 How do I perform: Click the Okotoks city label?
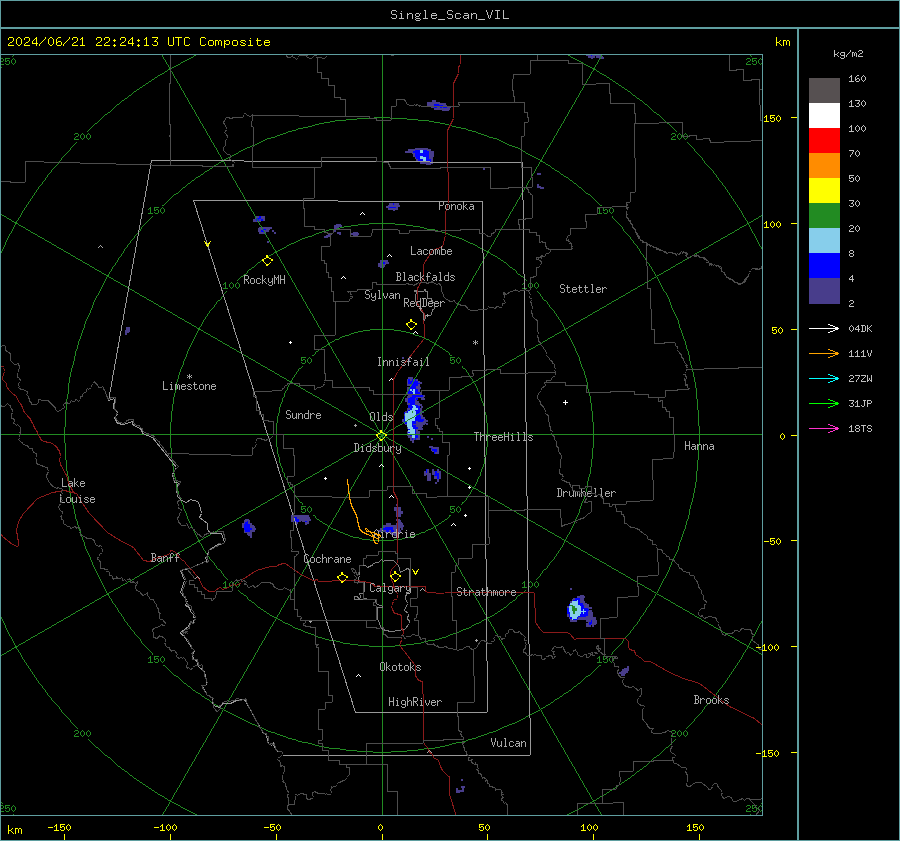tap(400, 667)
